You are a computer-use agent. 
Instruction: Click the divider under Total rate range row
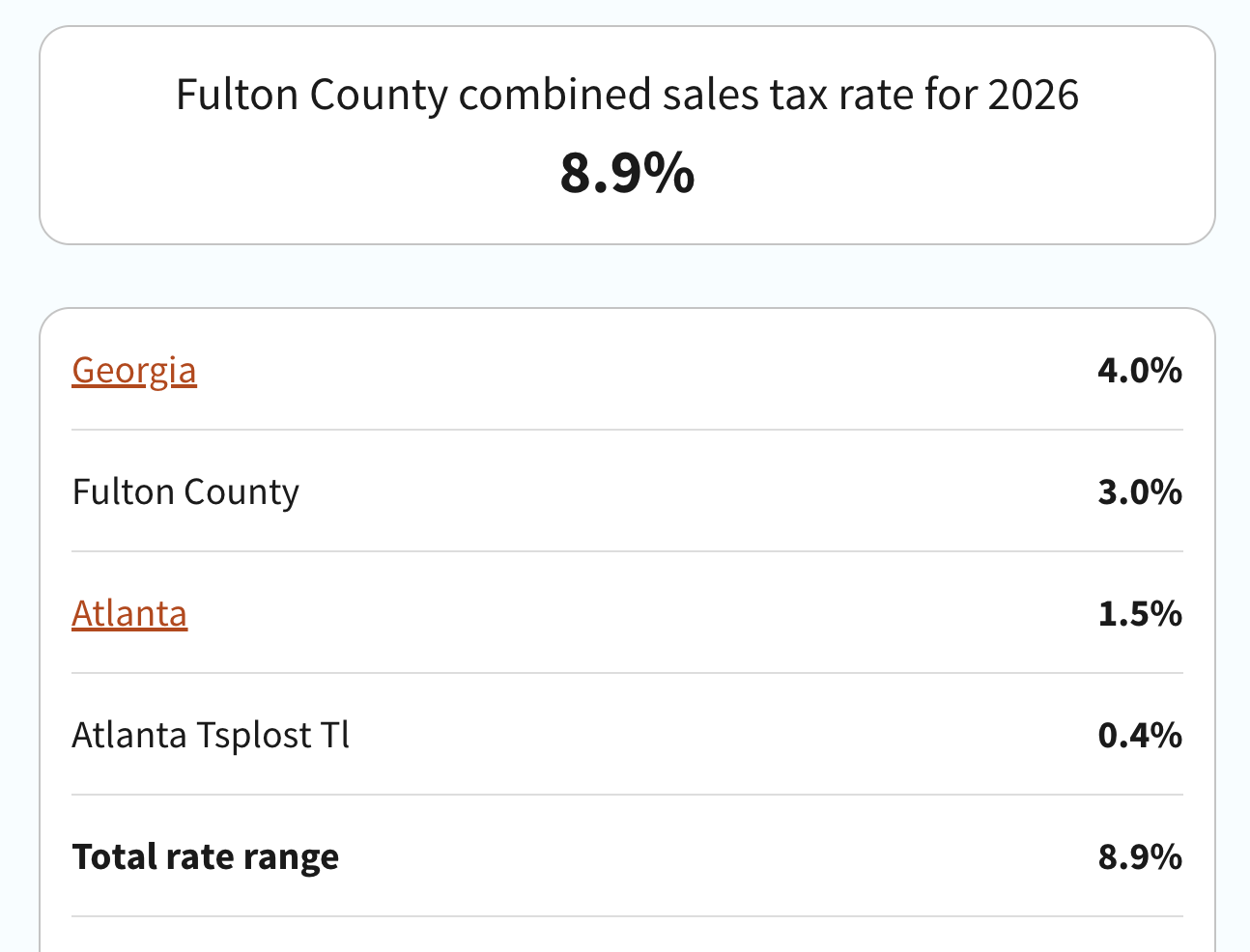coord(627,916)
